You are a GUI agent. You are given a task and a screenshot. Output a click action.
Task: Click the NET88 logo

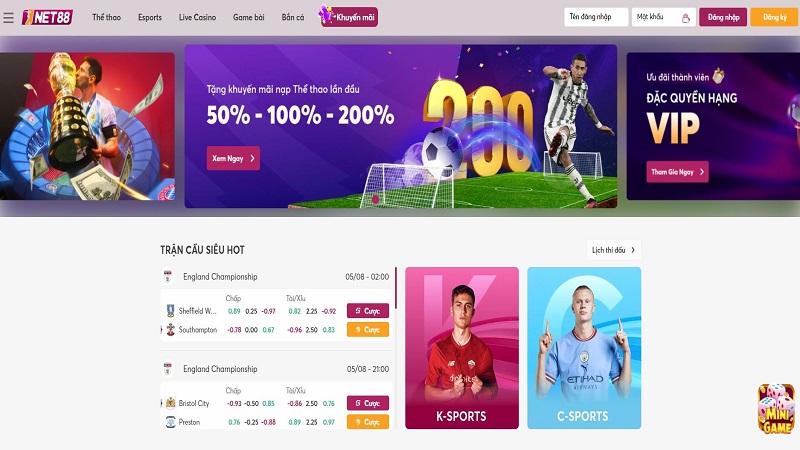tap(47, 17)
